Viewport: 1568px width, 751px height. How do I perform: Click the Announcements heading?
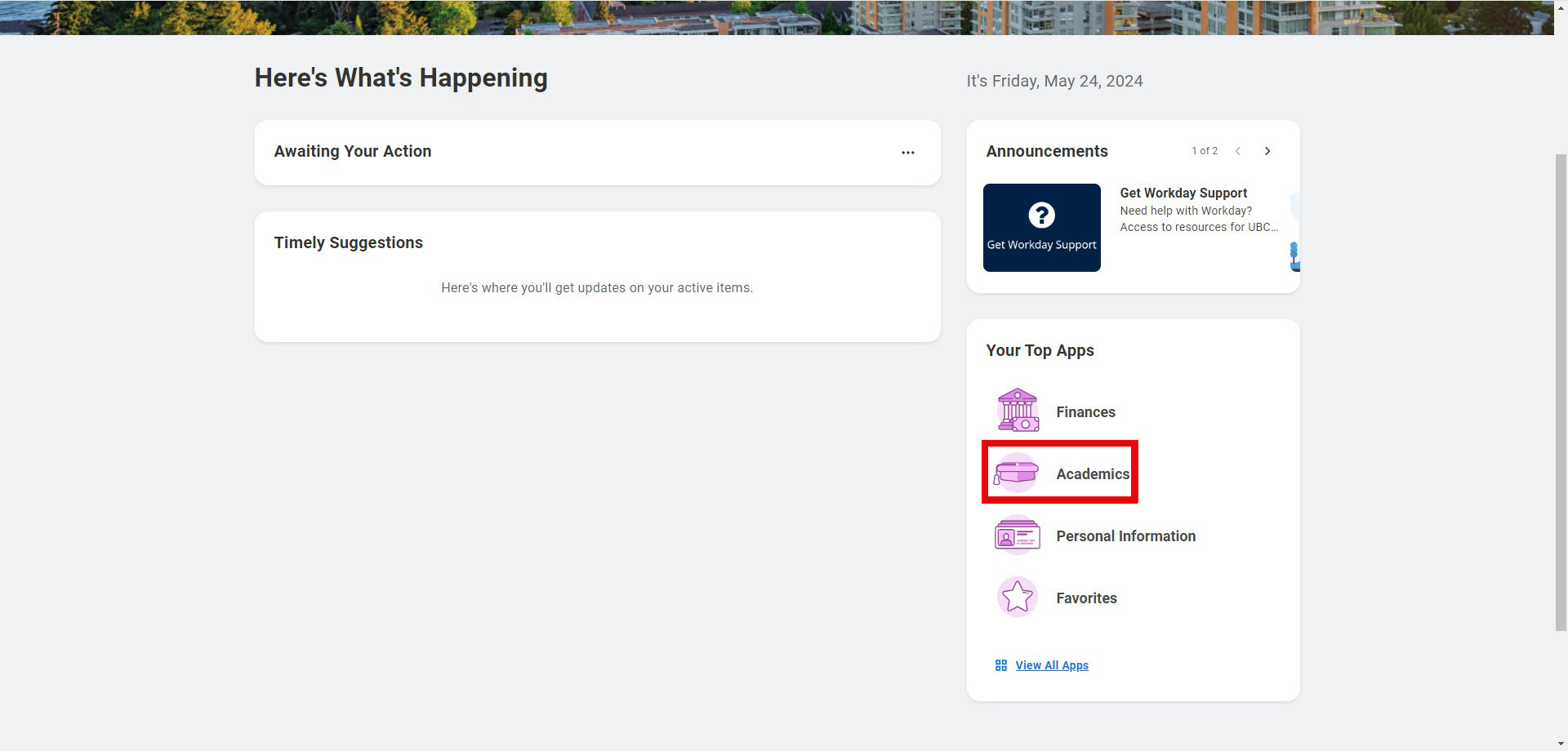coord(1046,151)
